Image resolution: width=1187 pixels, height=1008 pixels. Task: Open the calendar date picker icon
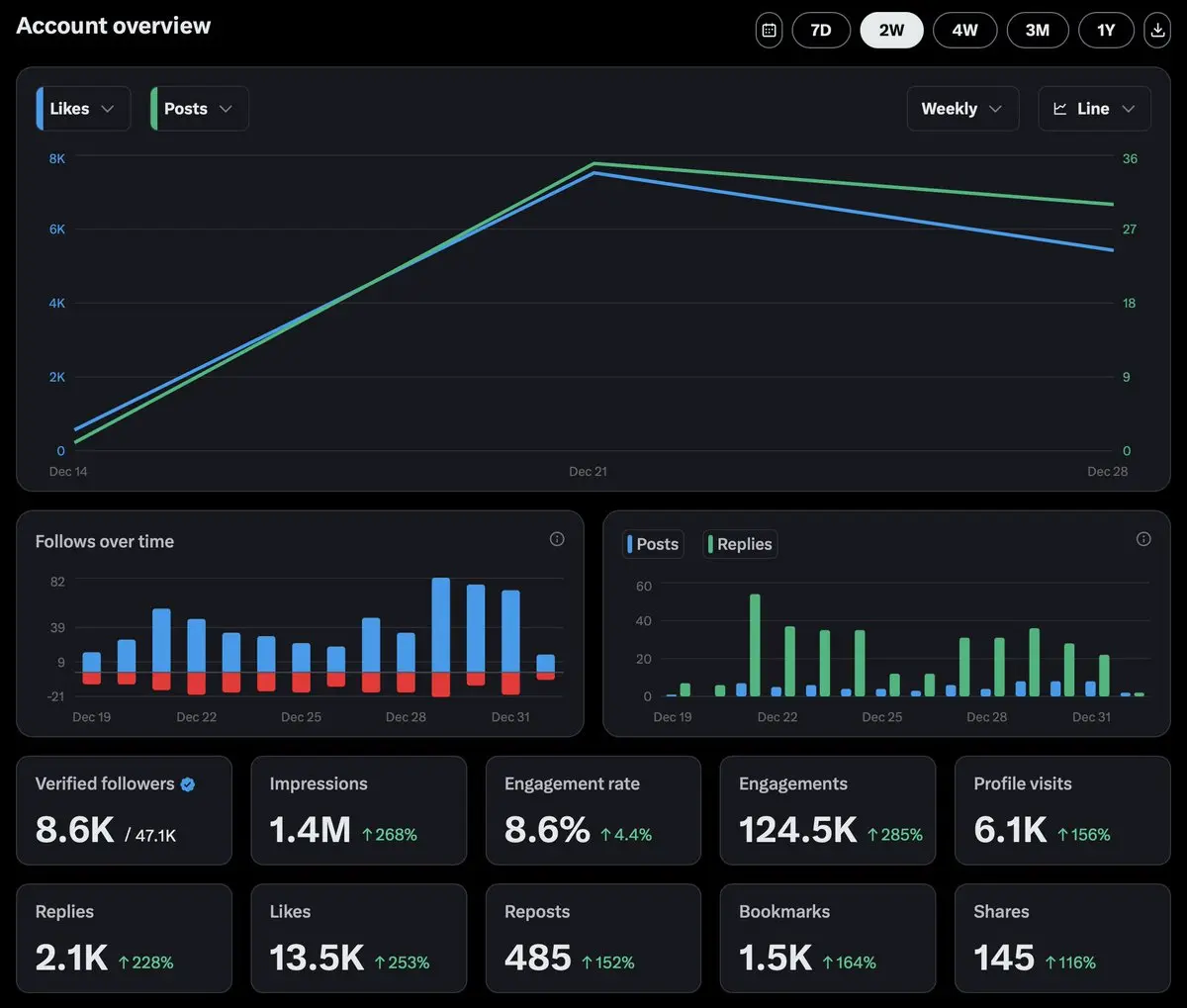point(769,30)
